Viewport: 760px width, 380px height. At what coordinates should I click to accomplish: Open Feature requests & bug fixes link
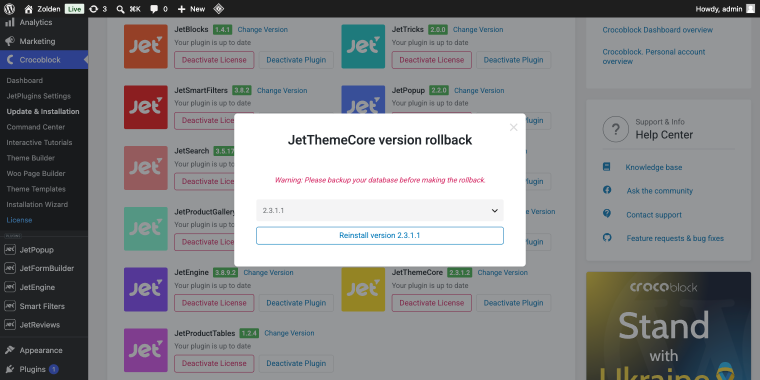[x=675, y=238]
